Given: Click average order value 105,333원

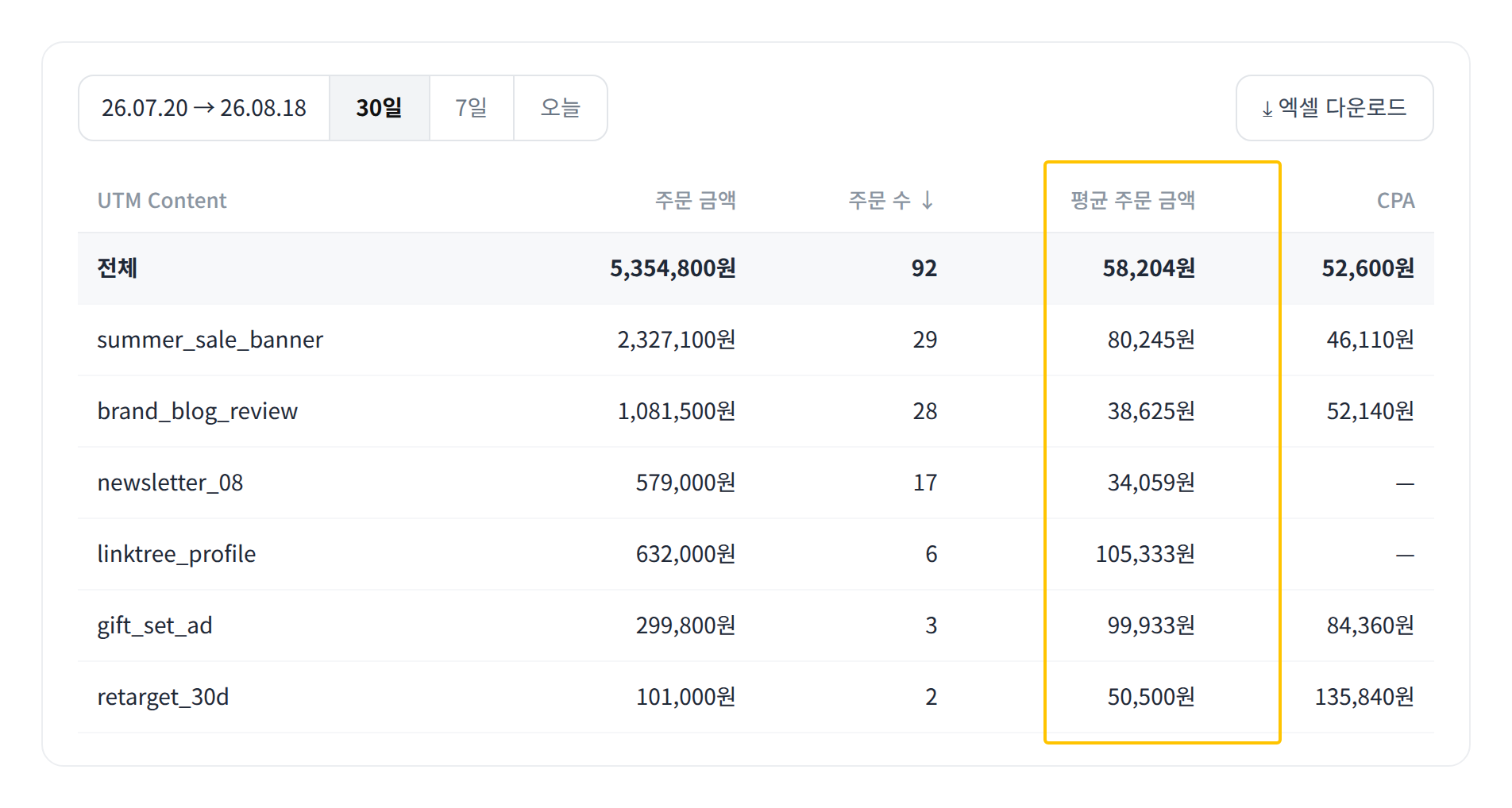Looking at the screenshot, I should click(x=1145, y=554).
